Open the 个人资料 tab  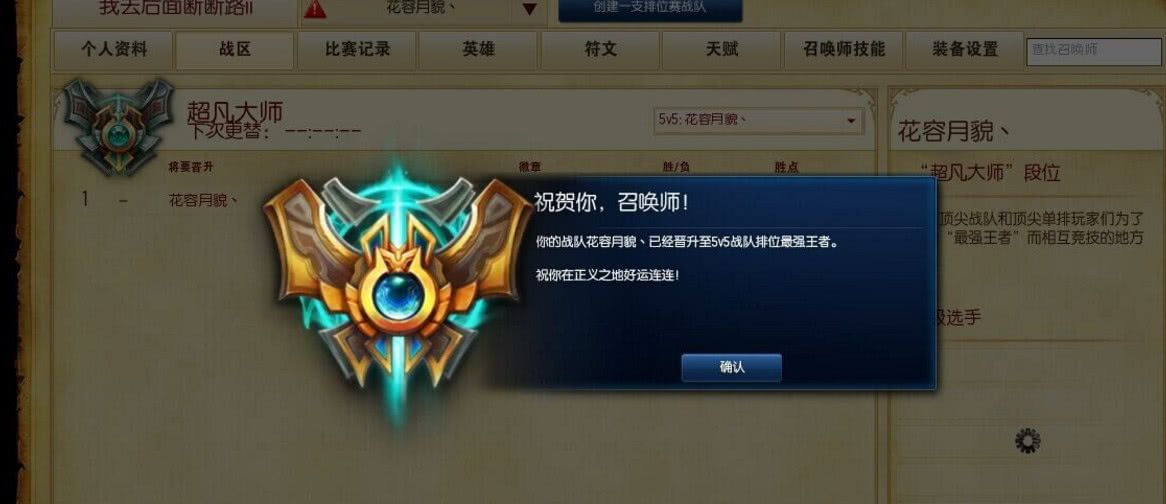(x=114, y=50)
